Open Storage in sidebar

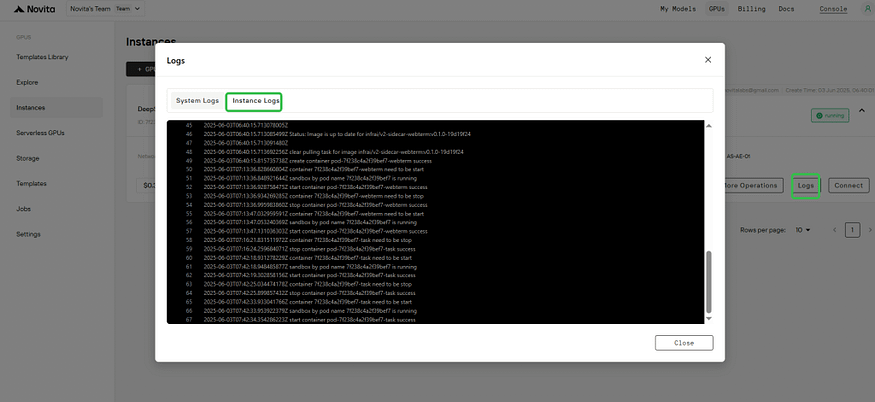pos(28,159)
